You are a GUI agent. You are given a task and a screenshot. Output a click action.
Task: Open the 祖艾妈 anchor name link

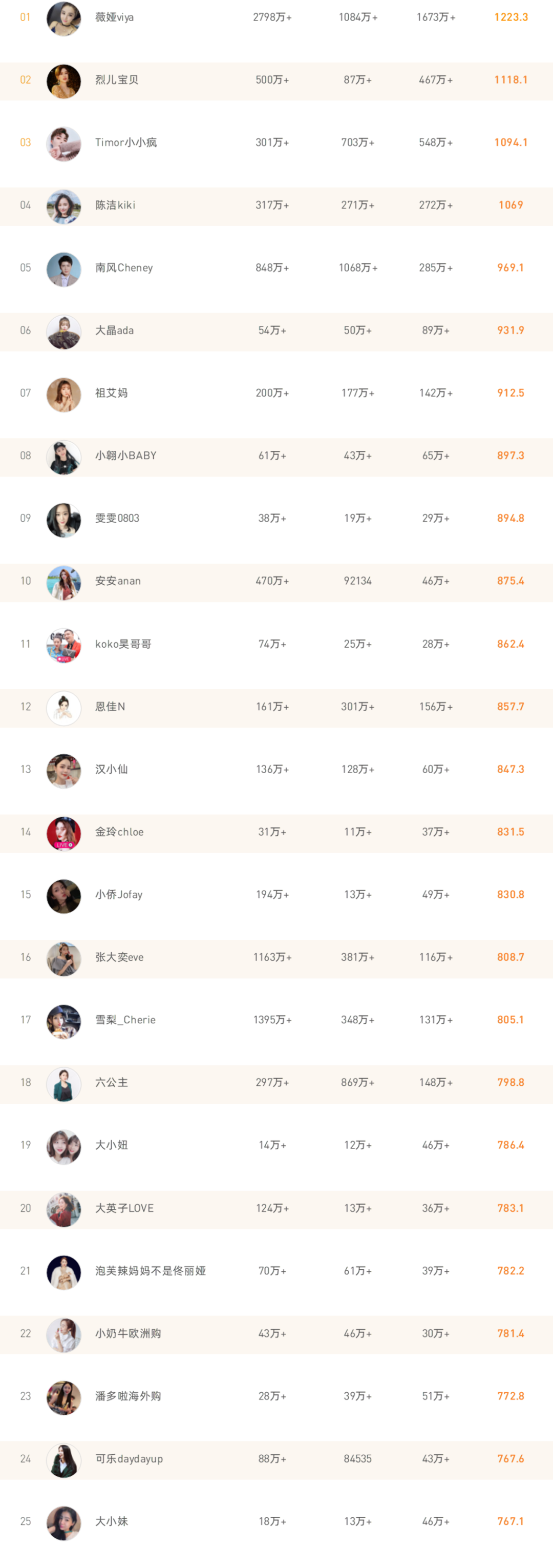pos(111,393)
